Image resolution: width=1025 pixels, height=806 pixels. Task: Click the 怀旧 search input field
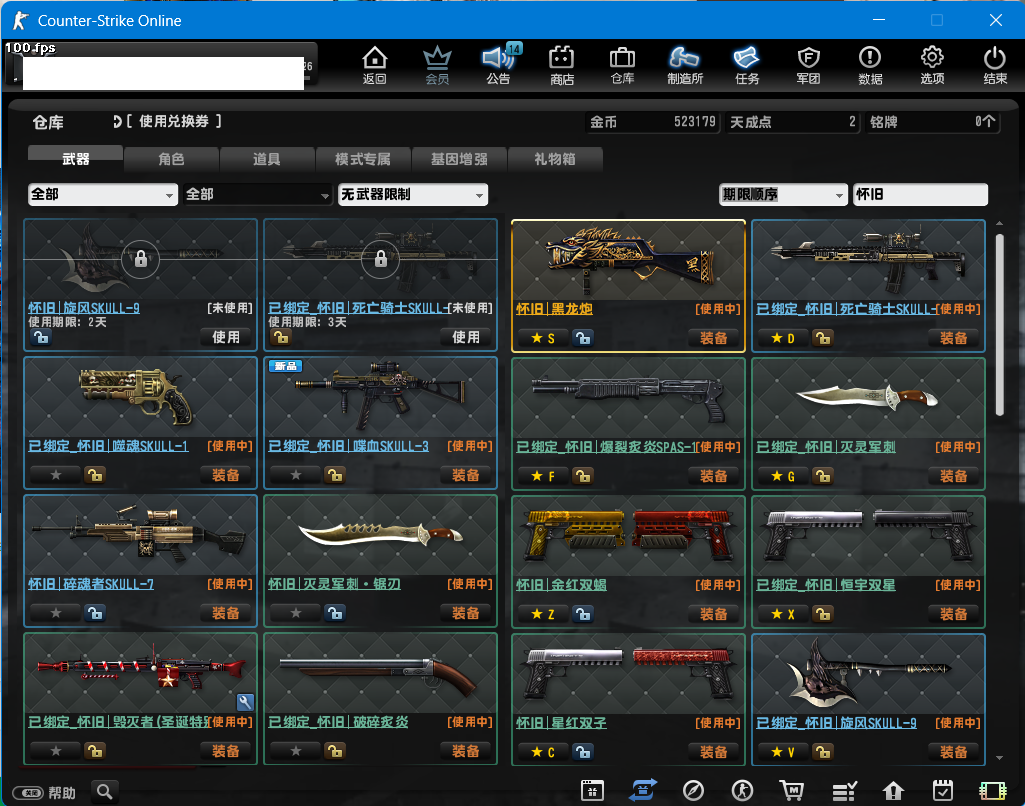coord(920,194)
